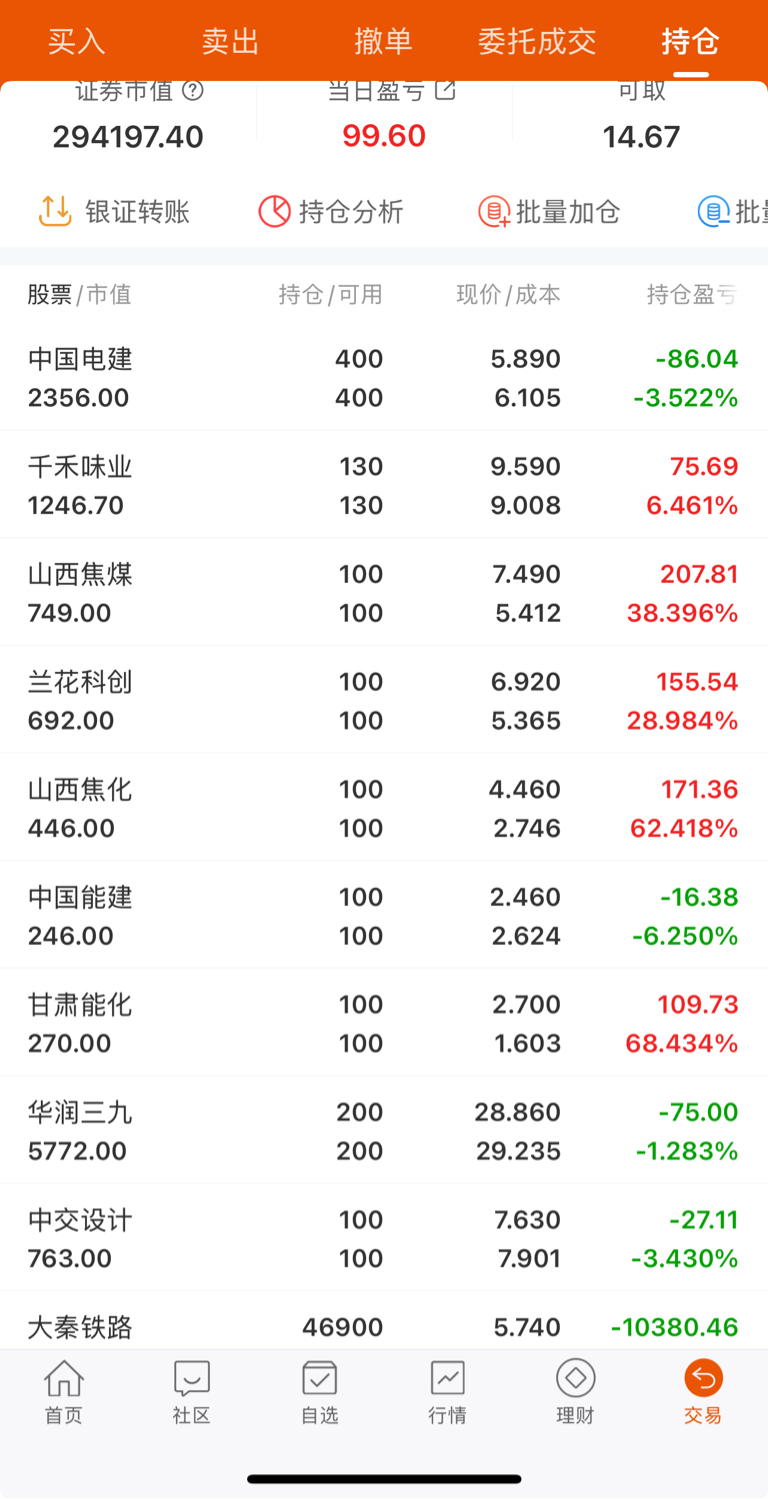Expand the 山西焦煤 holding row
768x1499 pixels.
tap(384, 593)
